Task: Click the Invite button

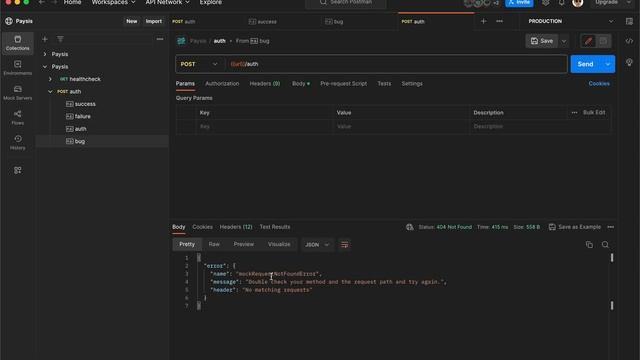Action: click(519, 3)
